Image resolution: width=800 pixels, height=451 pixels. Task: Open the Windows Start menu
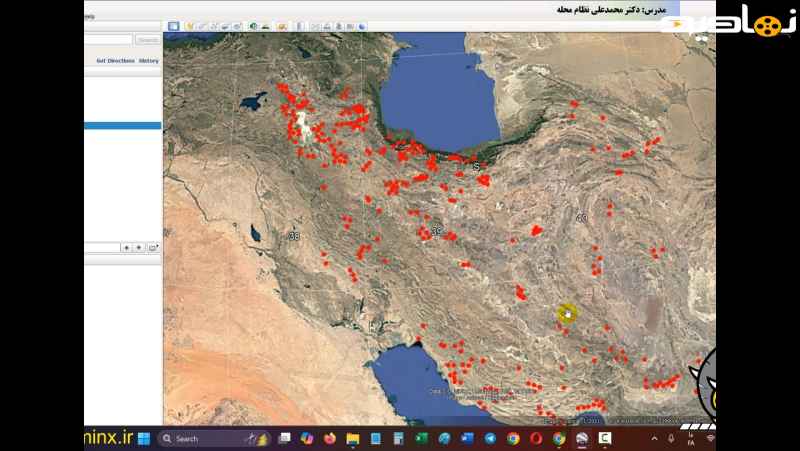coord(144,438)
